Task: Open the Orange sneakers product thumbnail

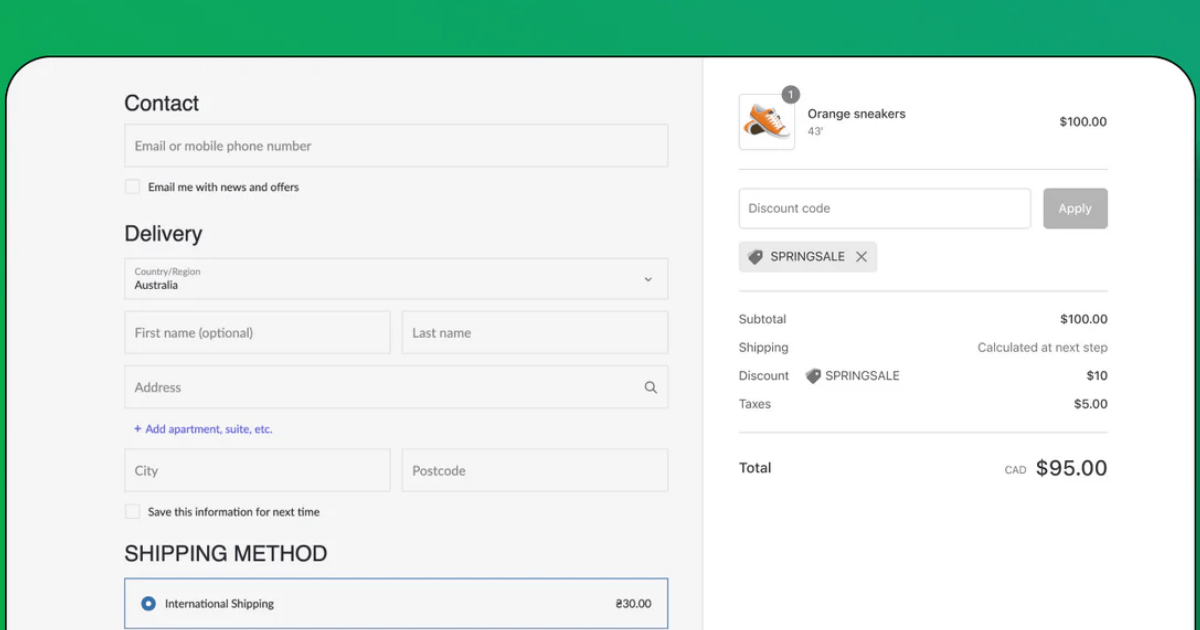Action: (766, 123)
